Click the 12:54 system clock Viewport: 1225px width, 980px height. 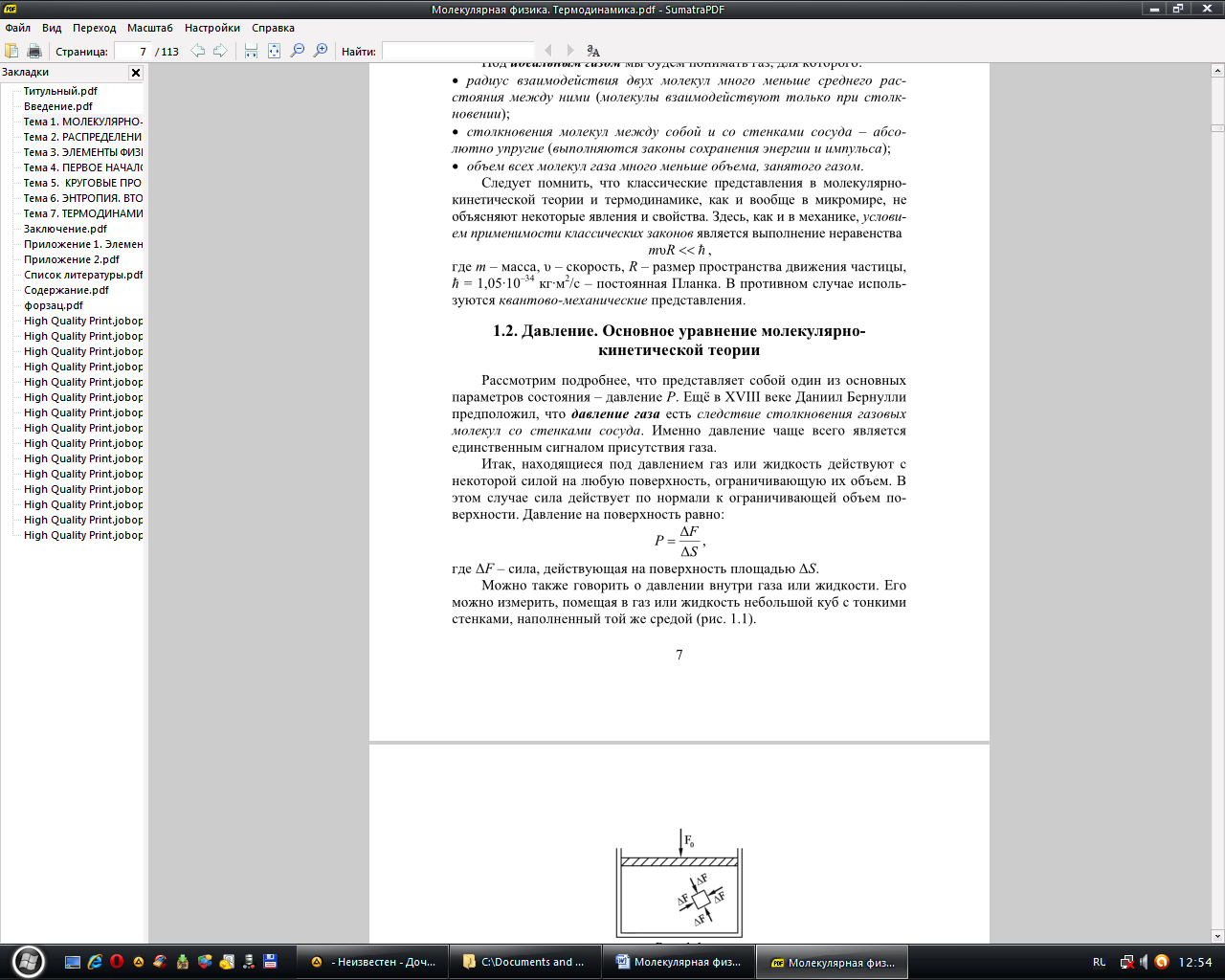tap(1195, 962)
